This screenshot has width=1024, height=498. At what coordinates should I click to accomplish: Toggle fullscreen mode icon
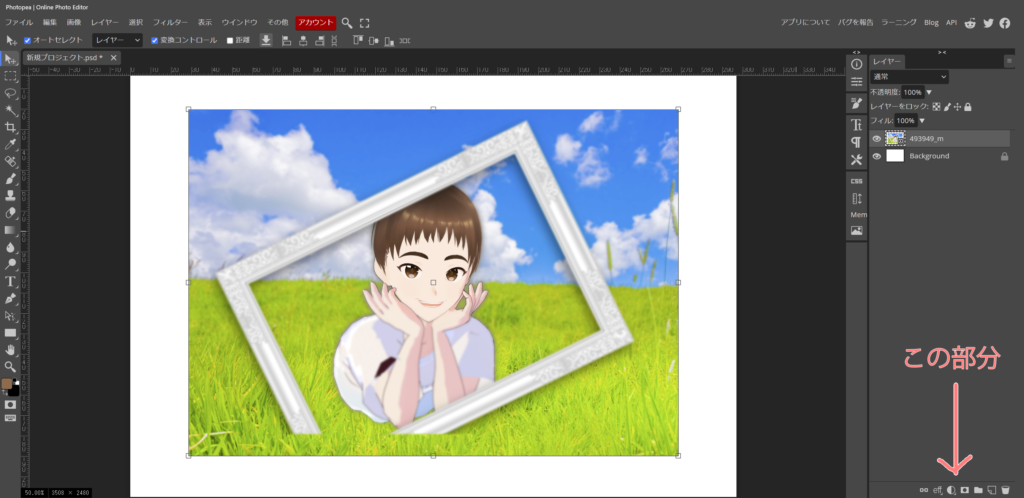(x=364, y=22)
